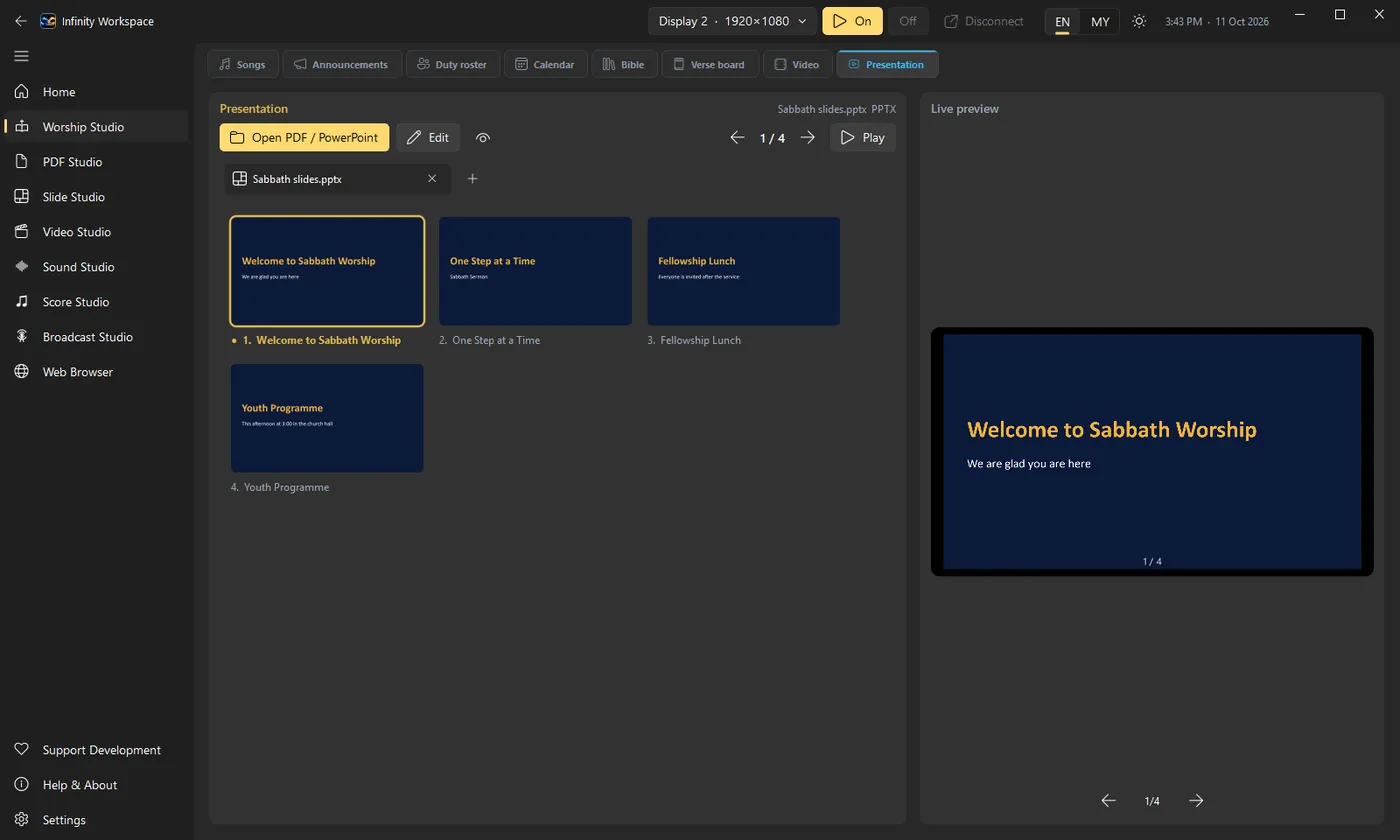Open Video Studio from the sidebar
This screenshot has height=840, width=1400.
tap(96, 232)
